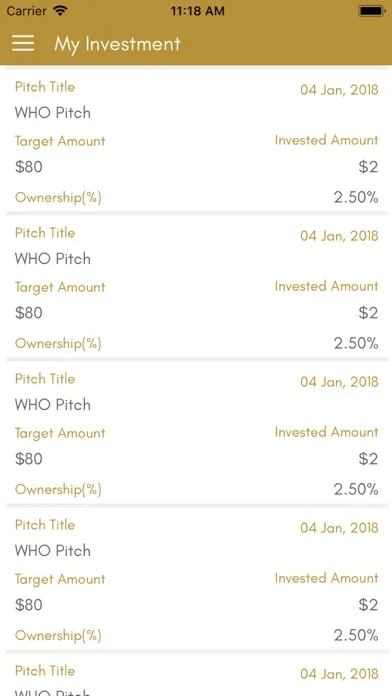The width and height of the screenshot is (392, 696).
Task: Tap the Target Amount label in fourth card
Action: tap(60, 579)
